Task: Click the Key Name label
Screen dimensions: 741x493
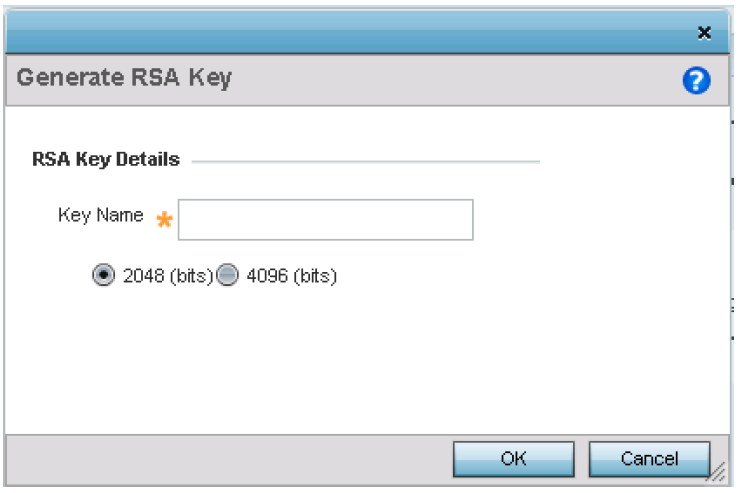Action: [x=101, y=215]
